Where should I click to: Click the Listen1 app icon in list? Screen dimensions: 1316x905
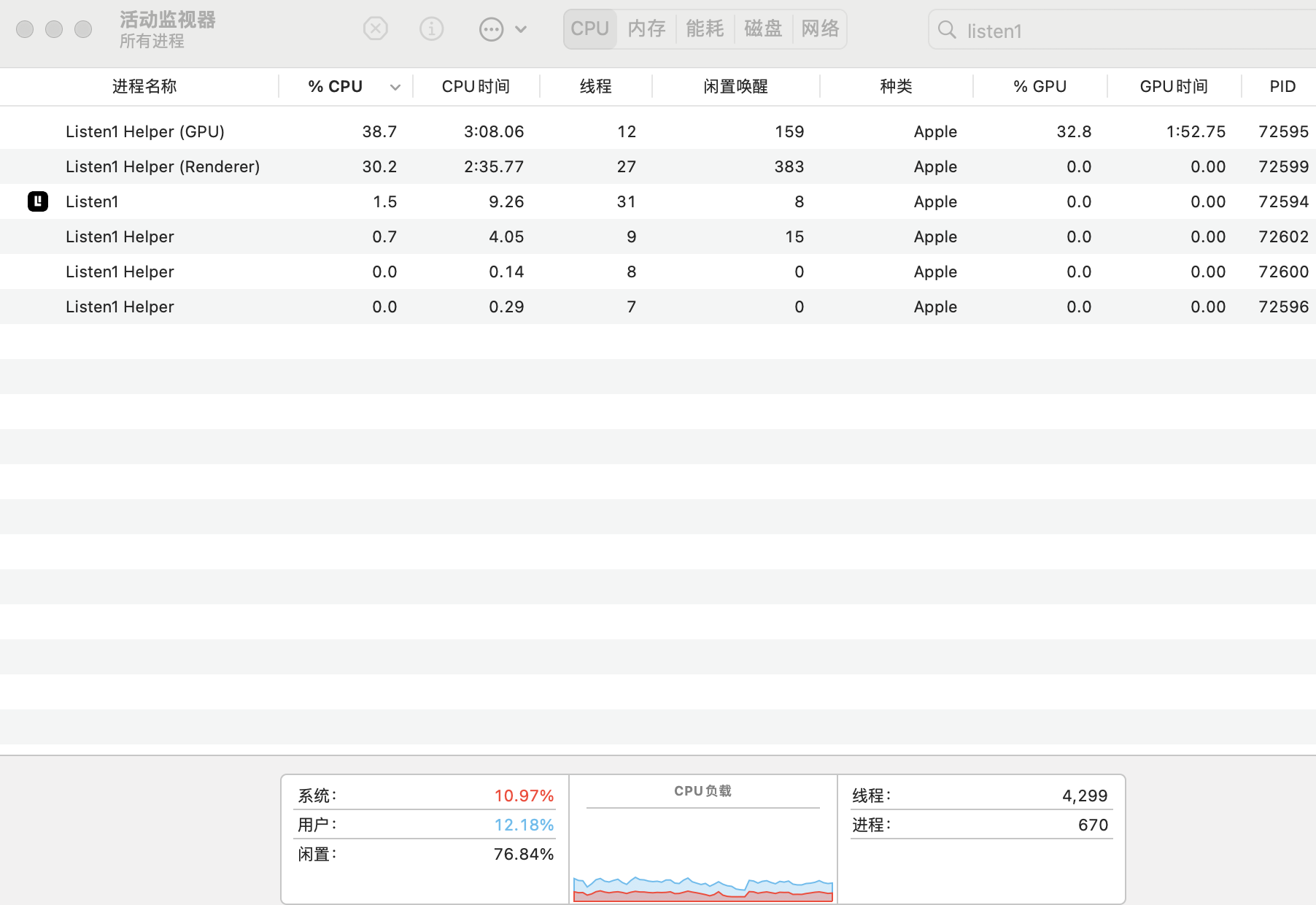point(38,201)
